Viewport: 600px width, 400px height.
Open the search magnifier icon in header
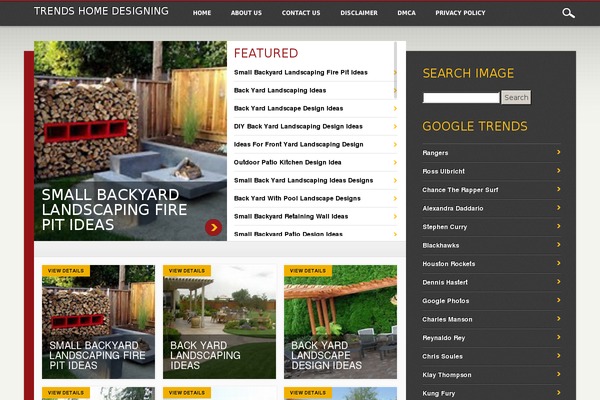(x=568, y=13)
